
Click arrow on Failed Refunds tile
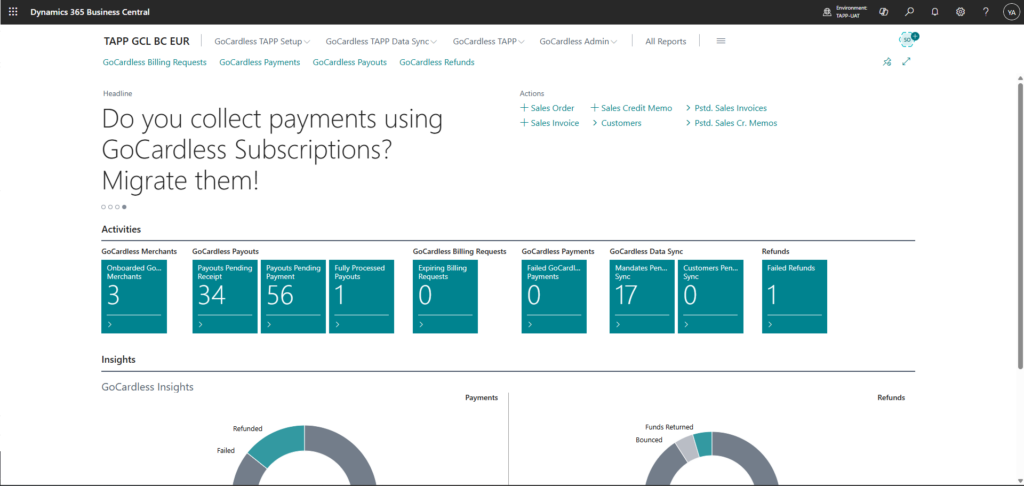771,325
